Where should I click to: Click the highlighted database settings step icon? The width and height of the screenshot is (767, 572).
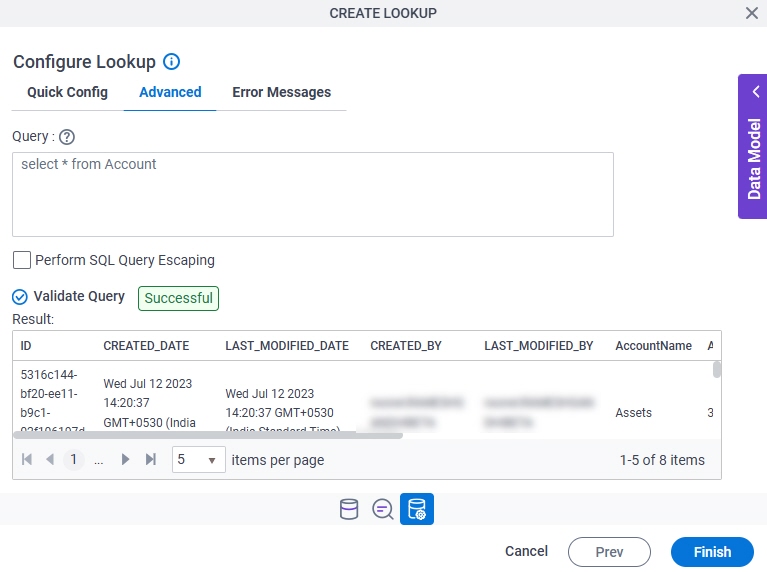(417, 509)
